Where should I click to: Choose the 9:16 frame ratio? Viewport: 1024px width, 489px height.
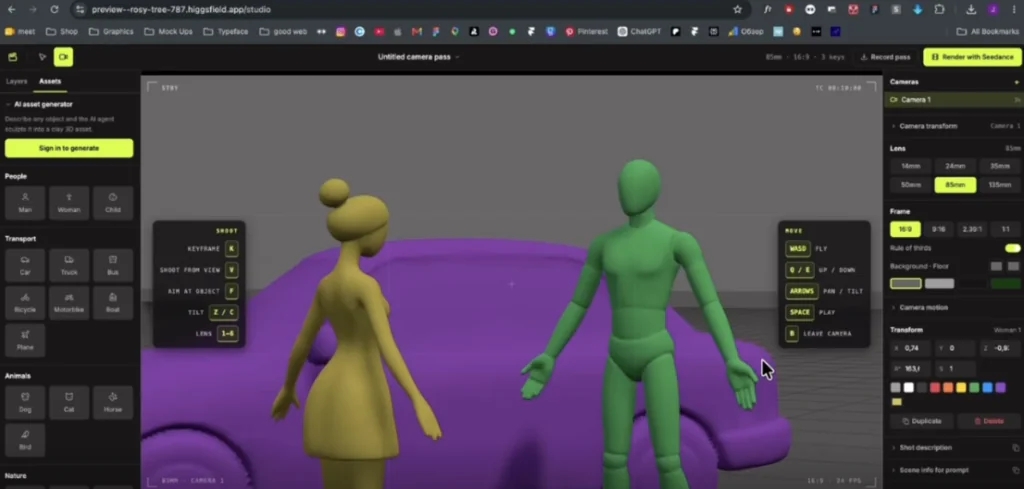[x=938, y=229]
